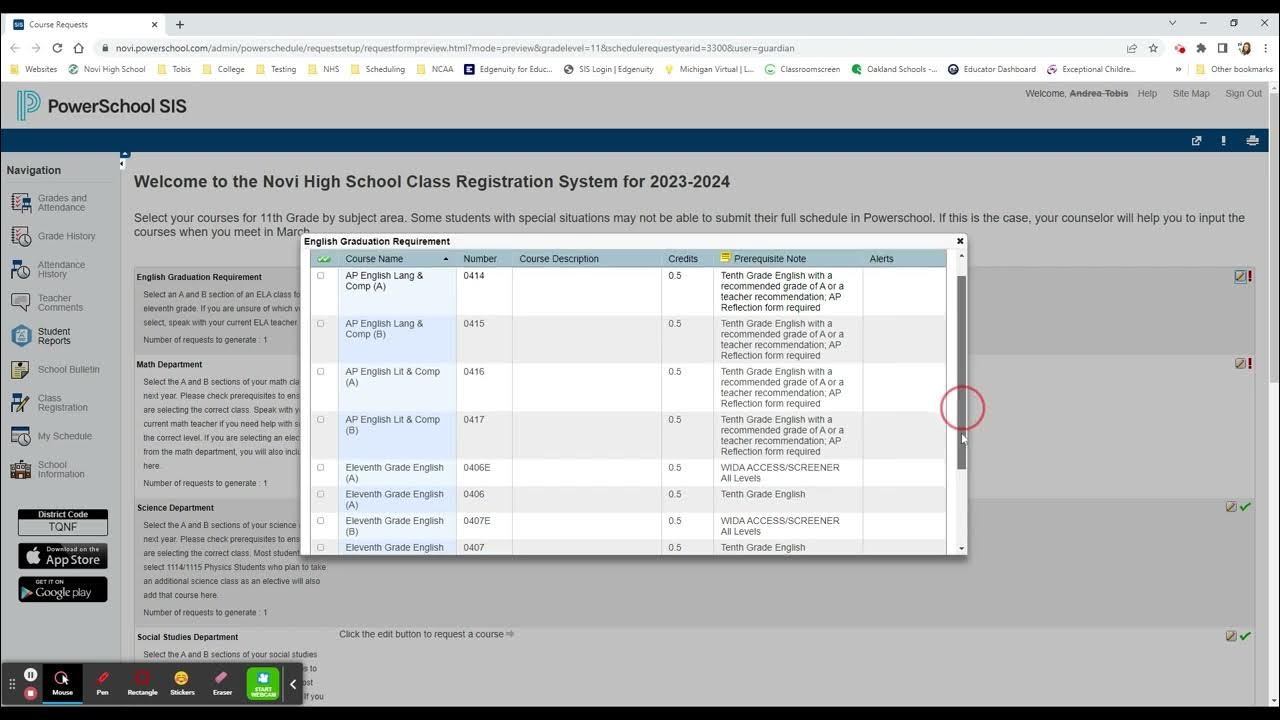Open Novi High School bookmark
The width and height of the screenshot is (1280, 720).
107,69
